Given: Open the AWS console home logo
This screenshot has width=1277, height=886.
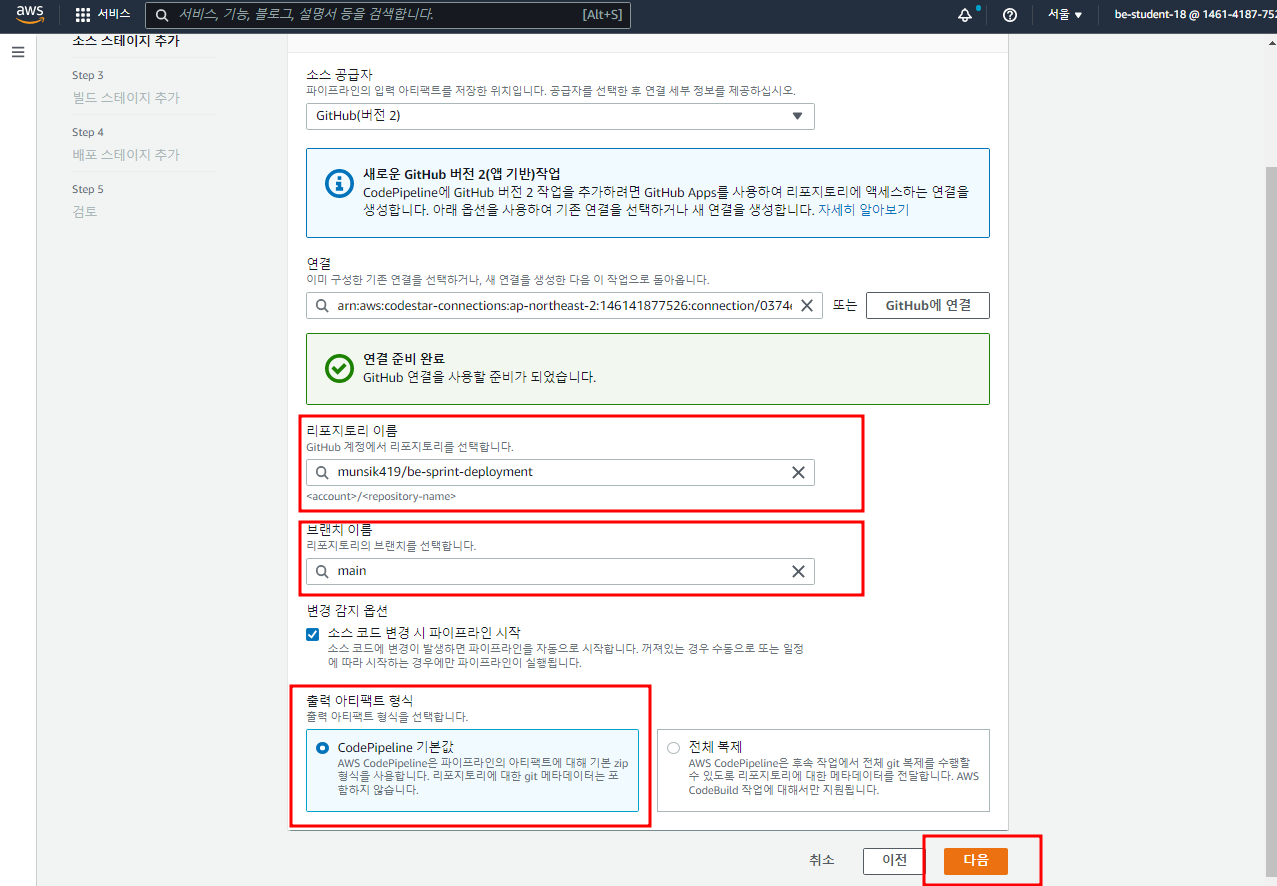Looking at the screenshot, I should tap(30, 14).
